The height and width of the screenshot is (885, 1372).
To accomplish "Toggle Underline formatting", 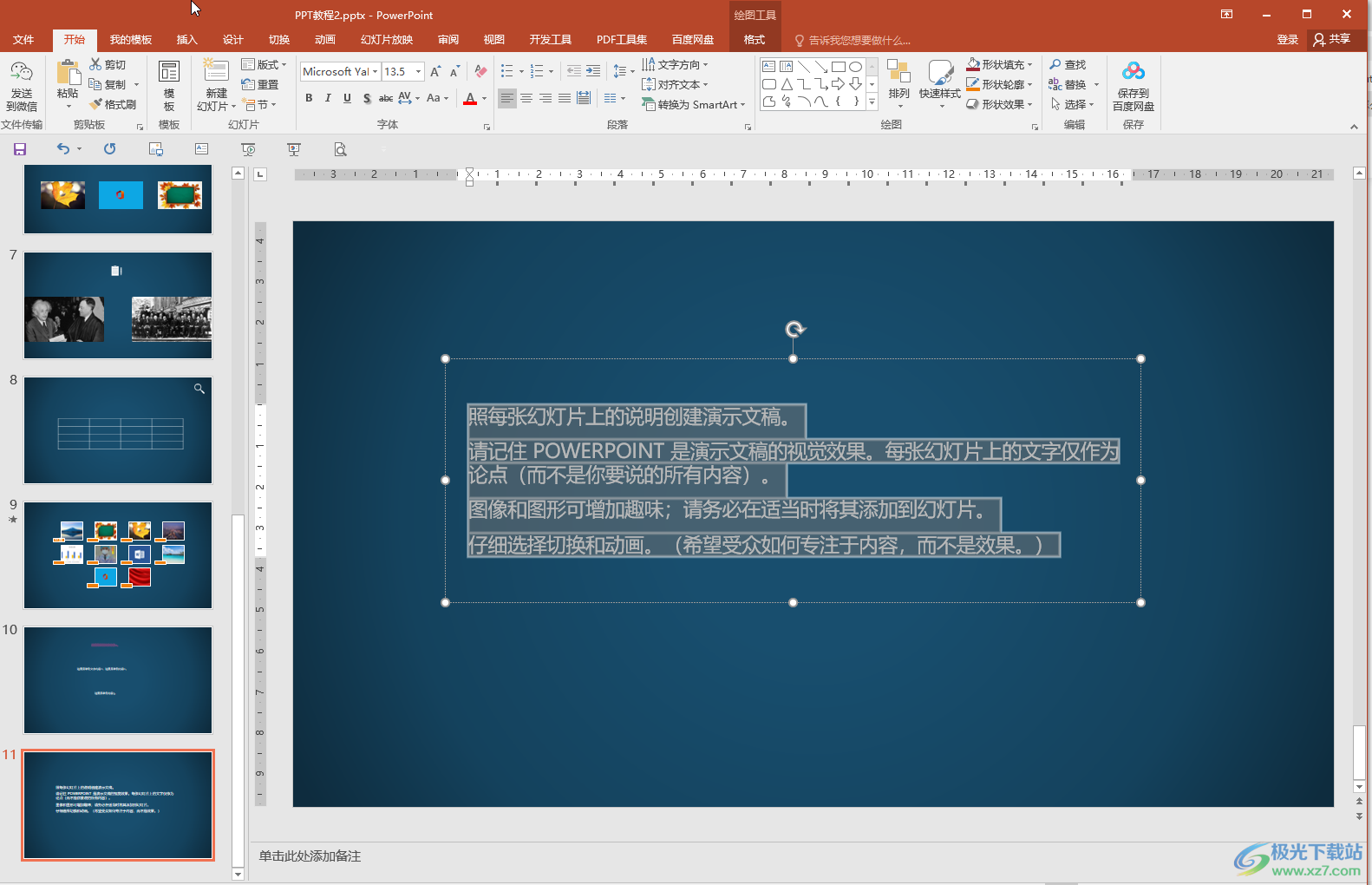I will [x=347, y=98].
